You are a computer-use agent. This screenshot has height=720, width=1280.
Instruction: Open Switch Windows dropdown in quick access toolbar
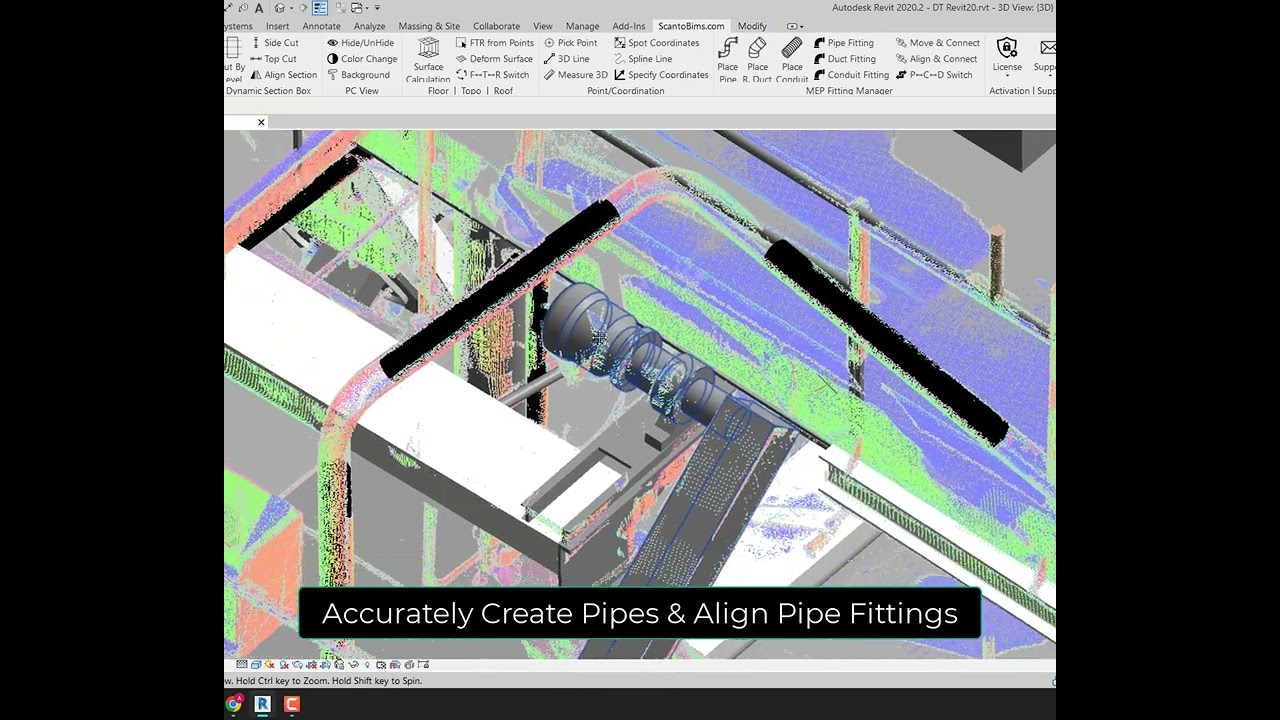tap(367, 8)
